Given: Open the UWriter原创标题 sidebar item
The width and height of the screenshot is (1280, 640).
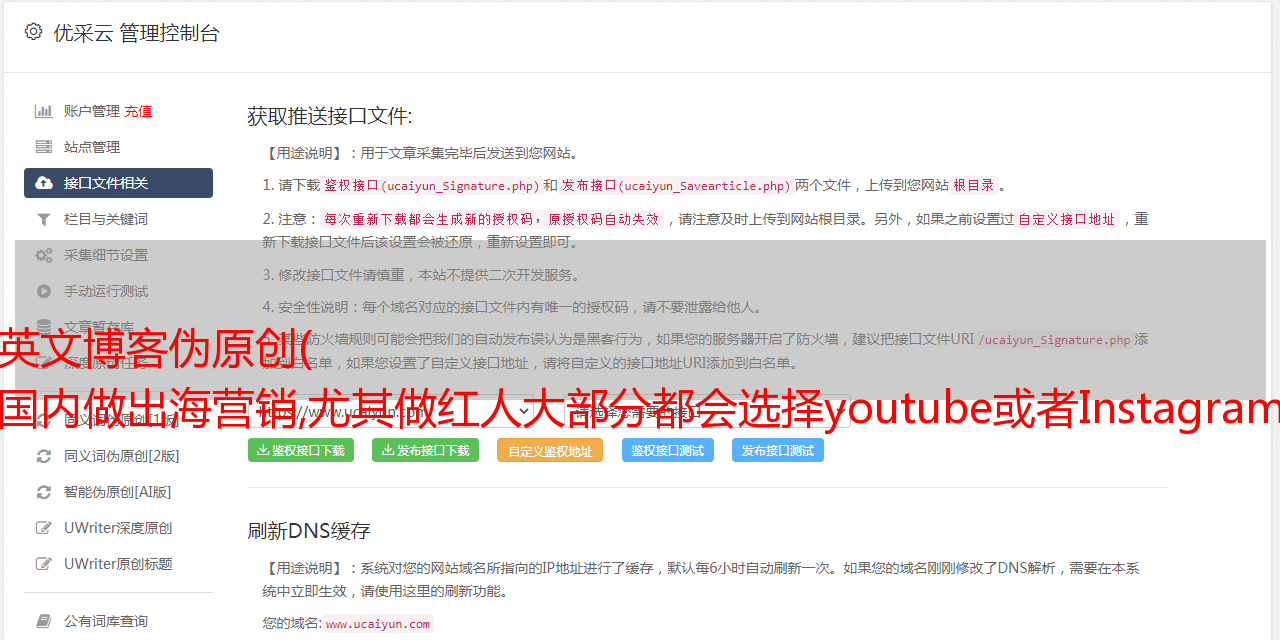Looking at the screenshot, I should (x=118, y=564).
